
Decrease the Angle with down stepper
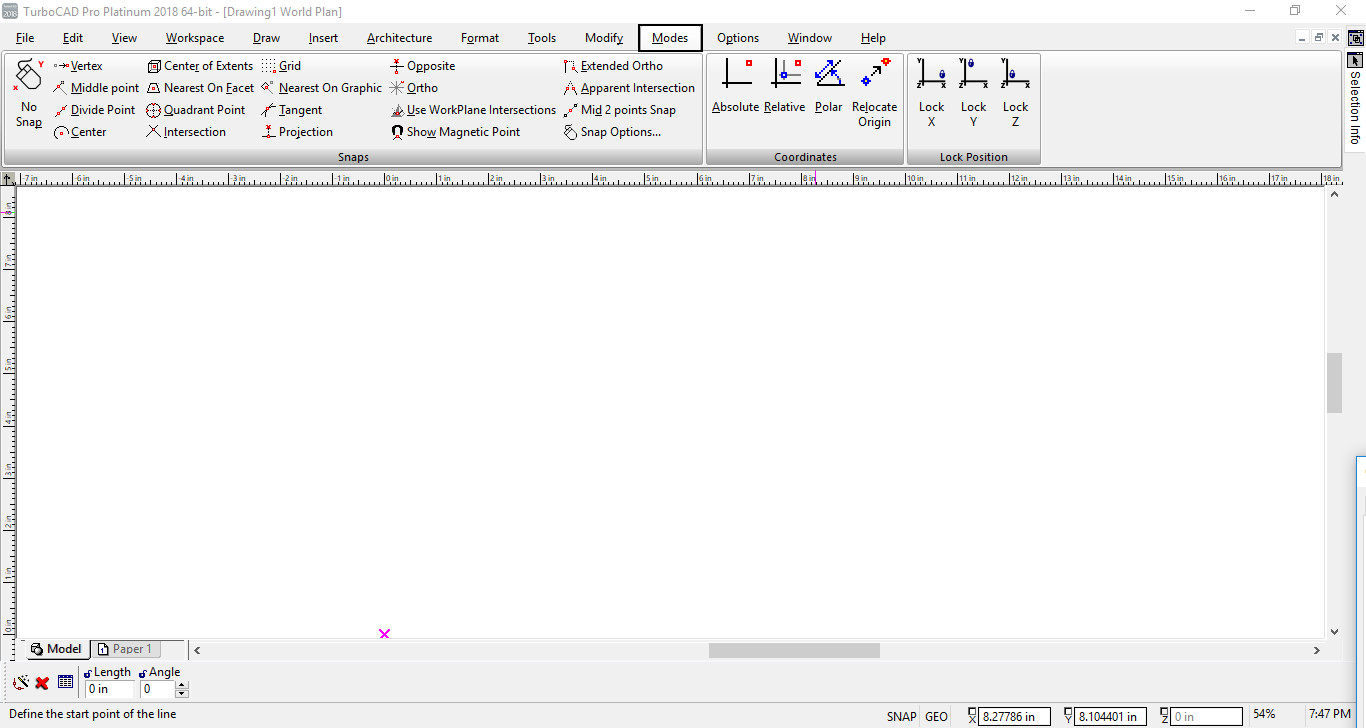point(182,693)
